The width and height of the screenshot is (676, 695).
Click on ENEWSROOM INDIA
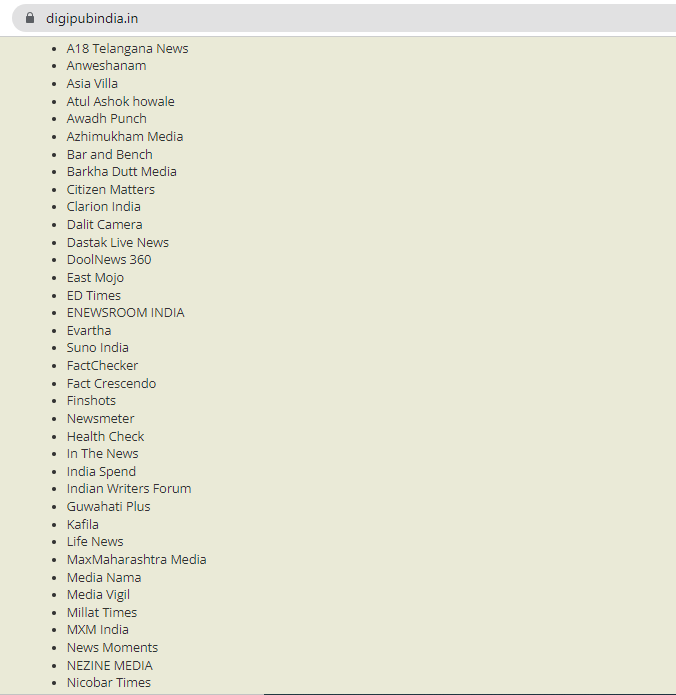click(x=125, y=313)
